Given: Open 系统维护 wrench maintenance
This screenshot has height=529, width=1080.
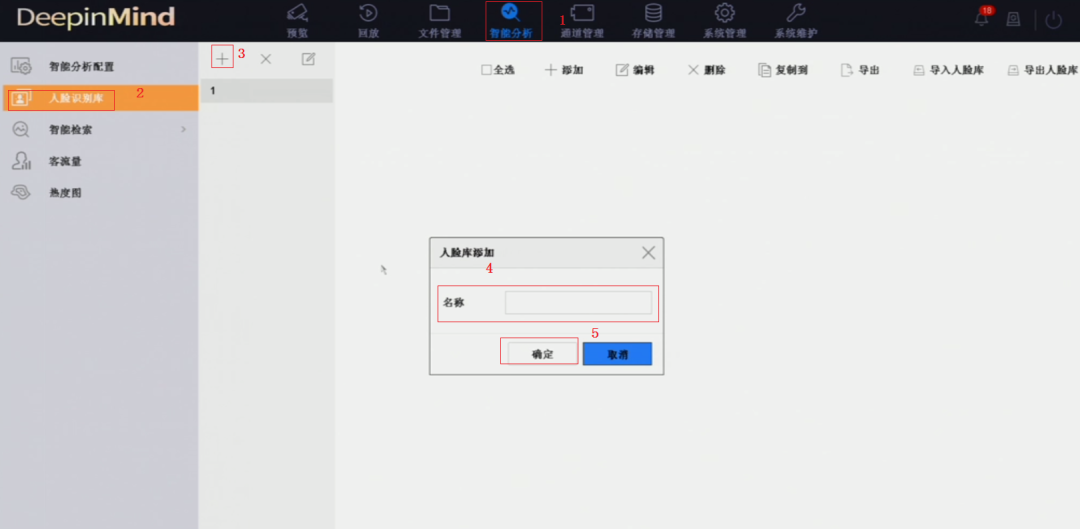Looking at the screenshot, I should coord(795,20).
